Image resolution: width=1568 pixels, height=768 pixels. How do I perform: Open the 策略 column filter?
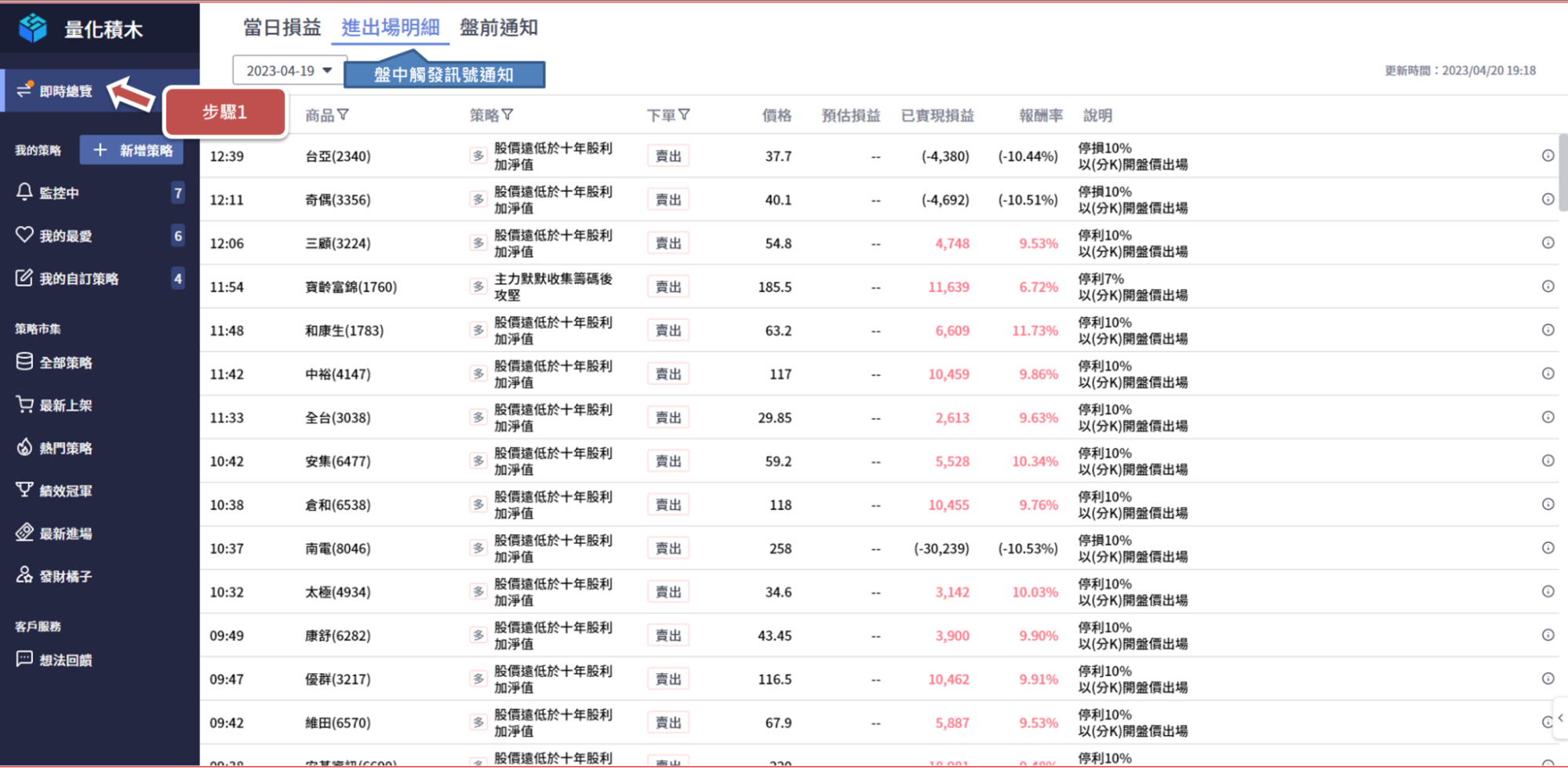tap(508, 115)
